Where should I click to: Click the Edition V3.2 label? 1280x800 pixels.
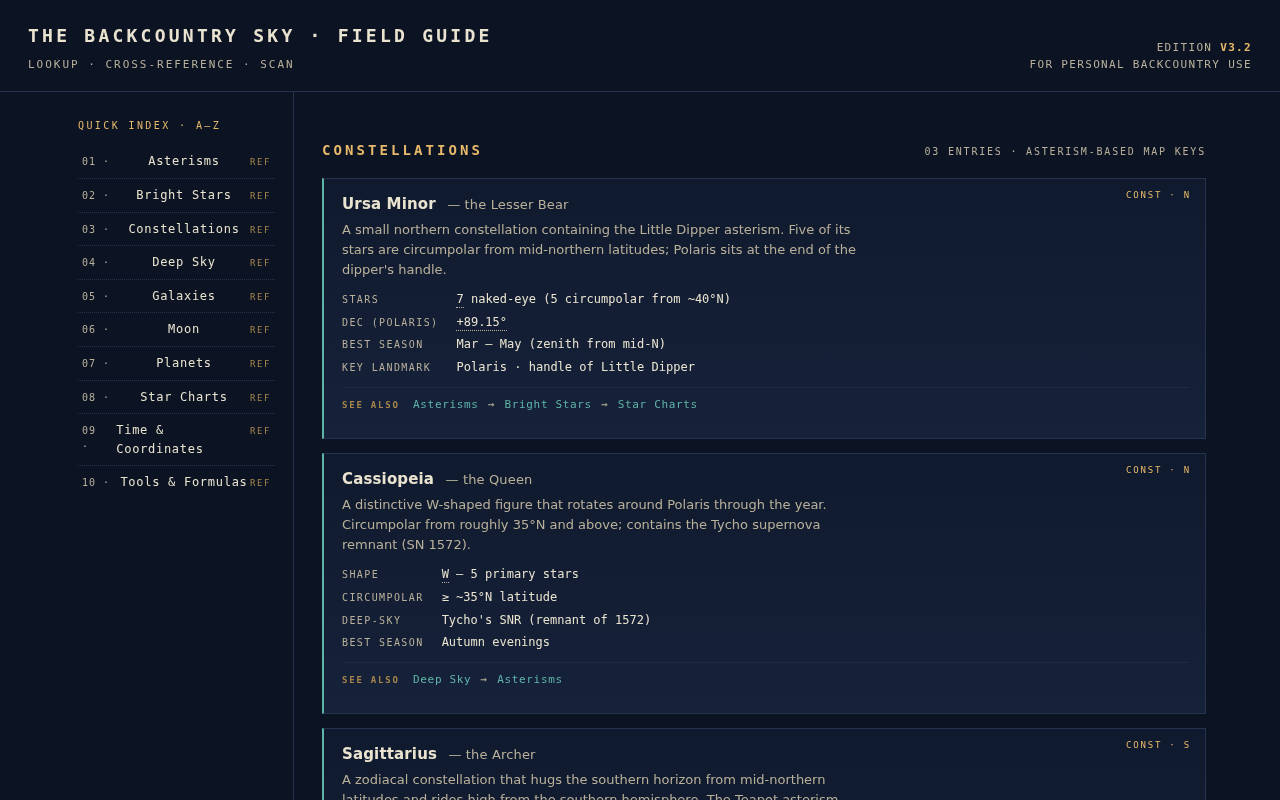pos(1204,48)
